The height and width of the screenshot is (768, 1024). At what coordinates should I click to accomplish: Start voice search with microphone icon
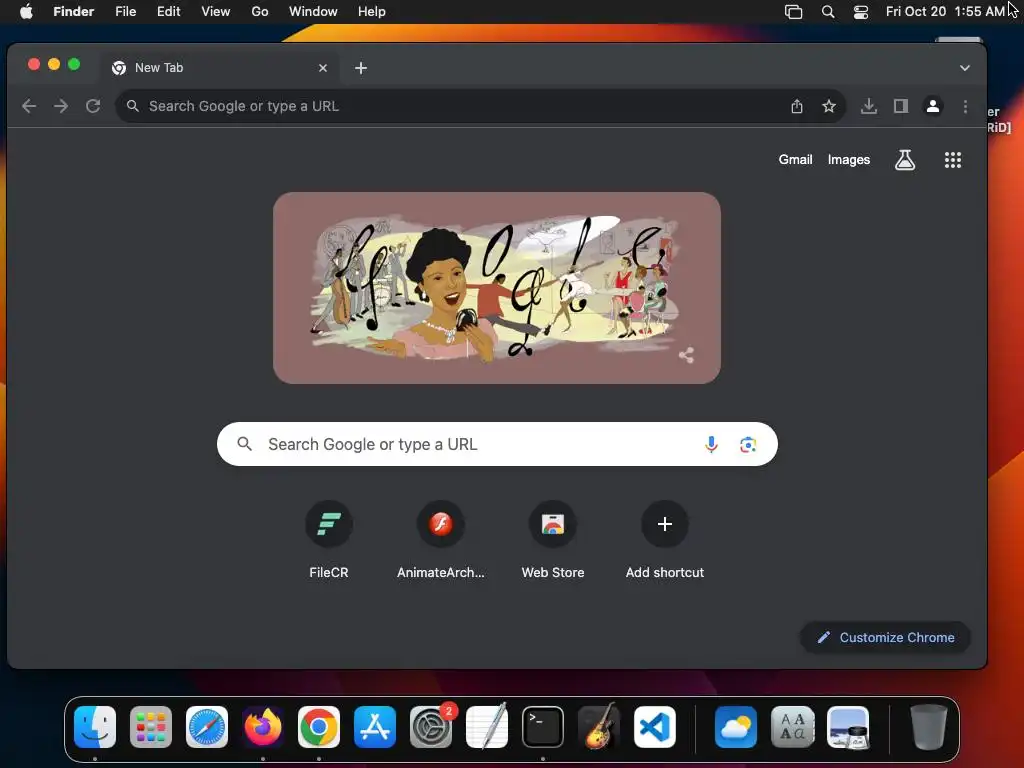pos(711,445)
